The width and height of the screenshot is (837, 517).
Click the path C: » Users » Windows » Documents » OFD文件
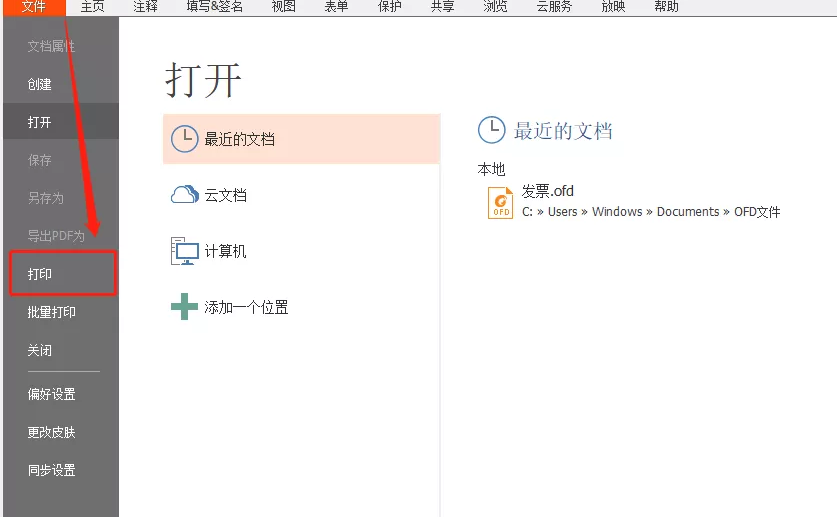tap(651, 212)
